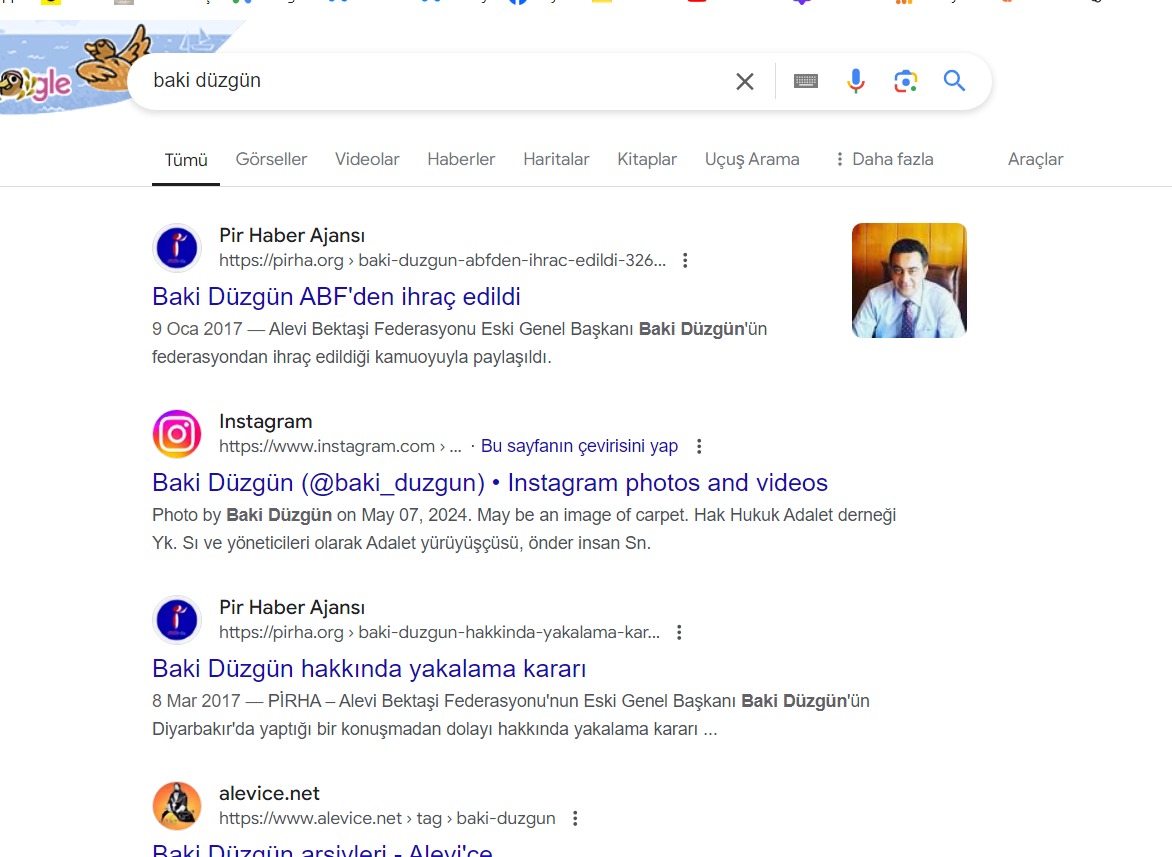
Task: Open the three-dot menu for the Instagram result
Action: (699, 446)
